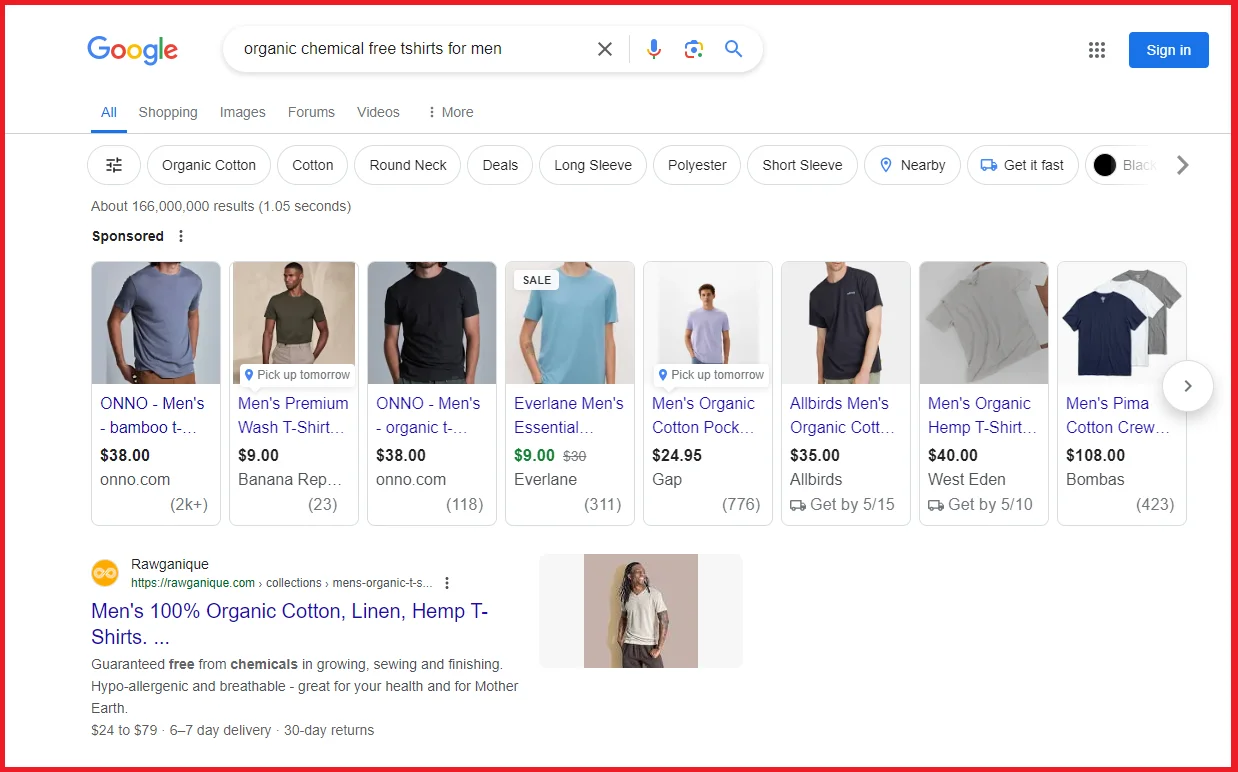Open the Google apps grid icon
This screenshot has width=1238, height=772.
coord(1097,50)
